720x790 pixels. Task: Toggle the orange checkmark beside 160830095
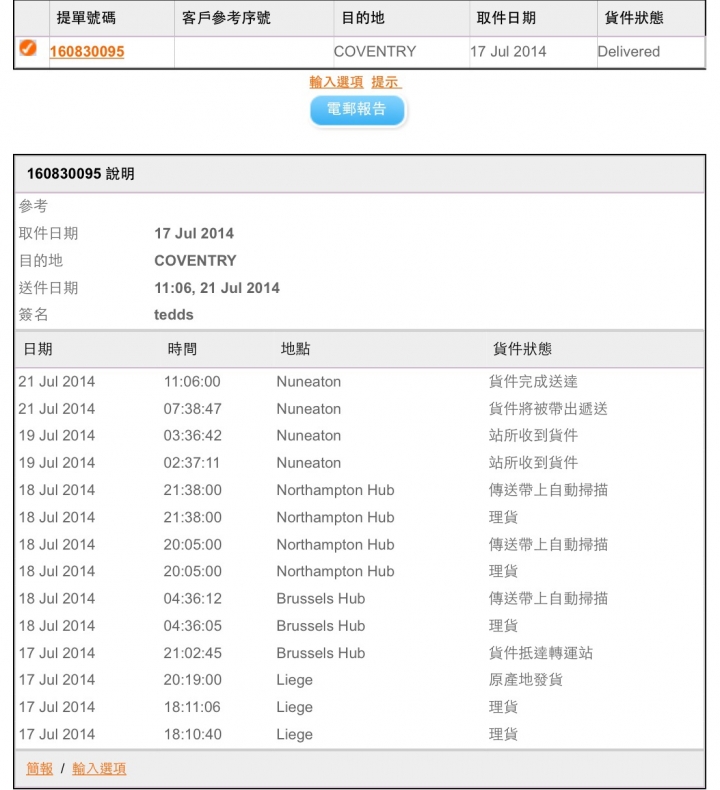tap(28, 48)
